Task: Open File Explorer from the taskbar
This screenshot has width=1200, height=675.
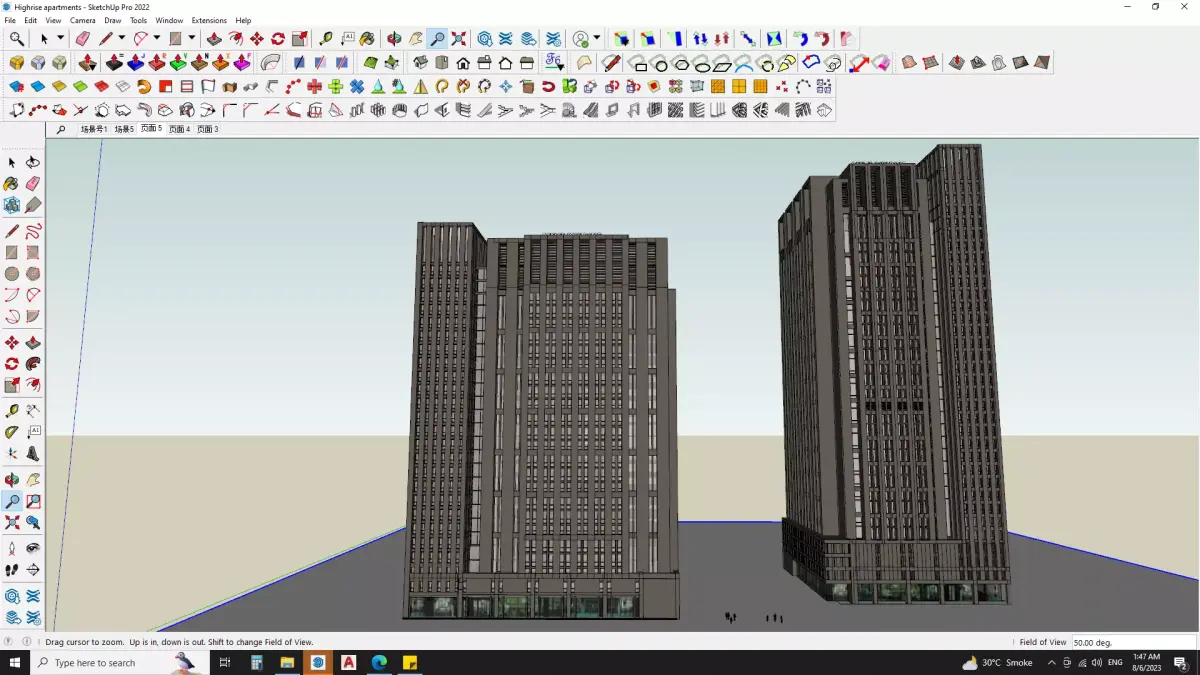Action: point(287,662)
